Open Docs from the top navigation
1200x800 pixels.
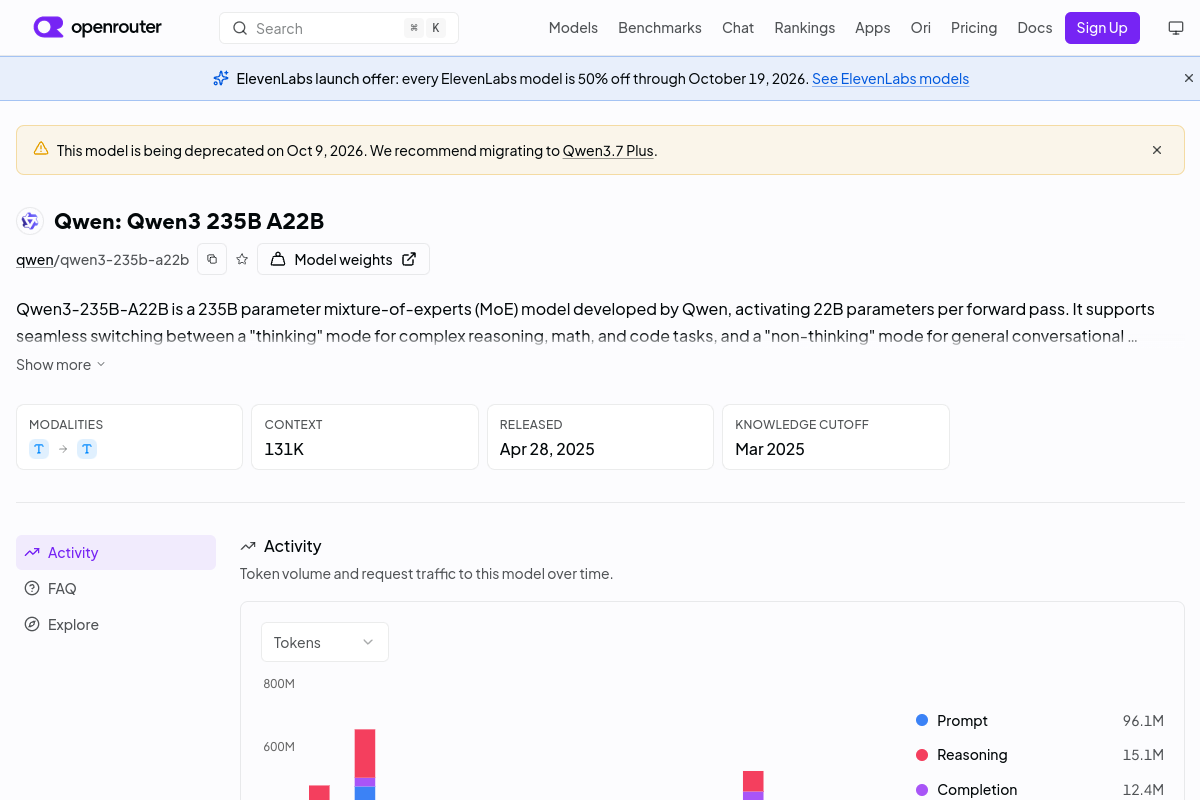pos(1035,28)
